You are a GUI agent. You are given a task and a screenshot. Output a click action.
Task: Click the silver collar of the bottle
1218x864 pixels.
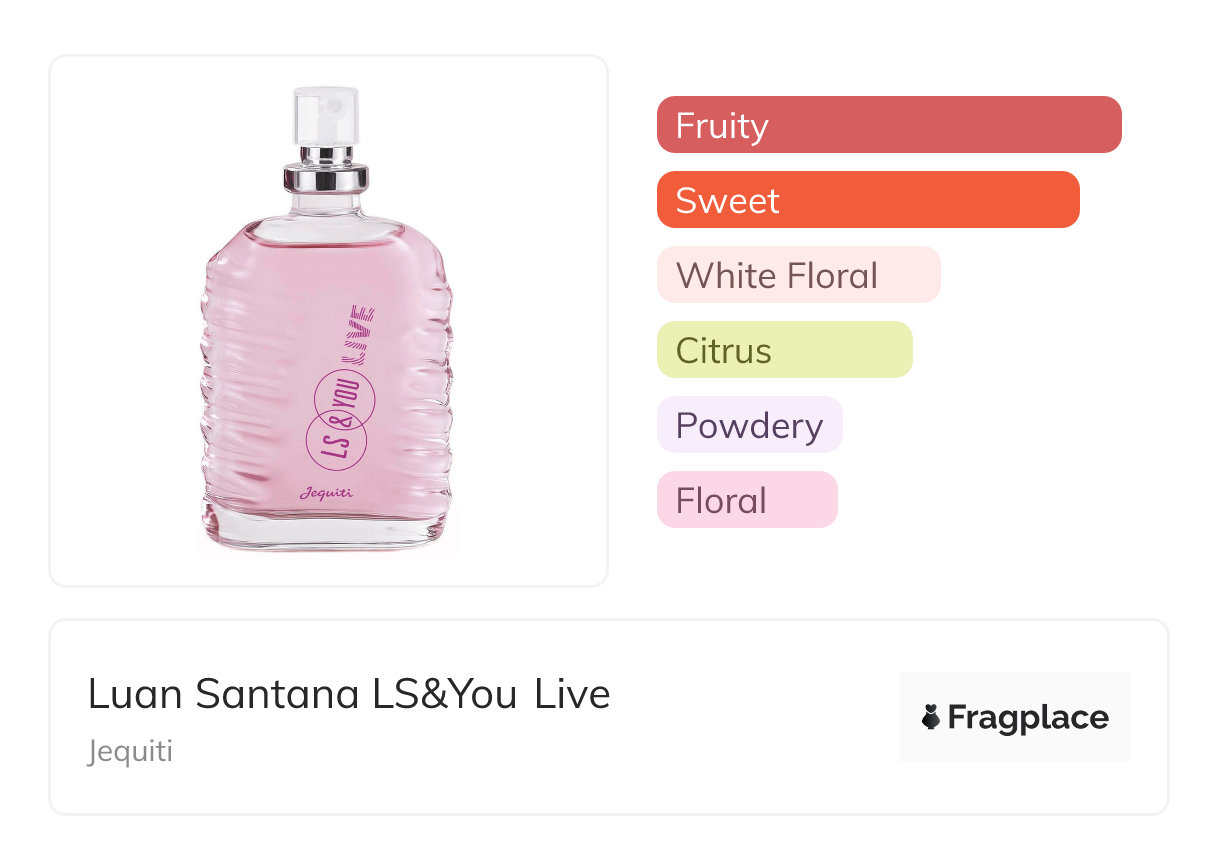click(326, 178)
